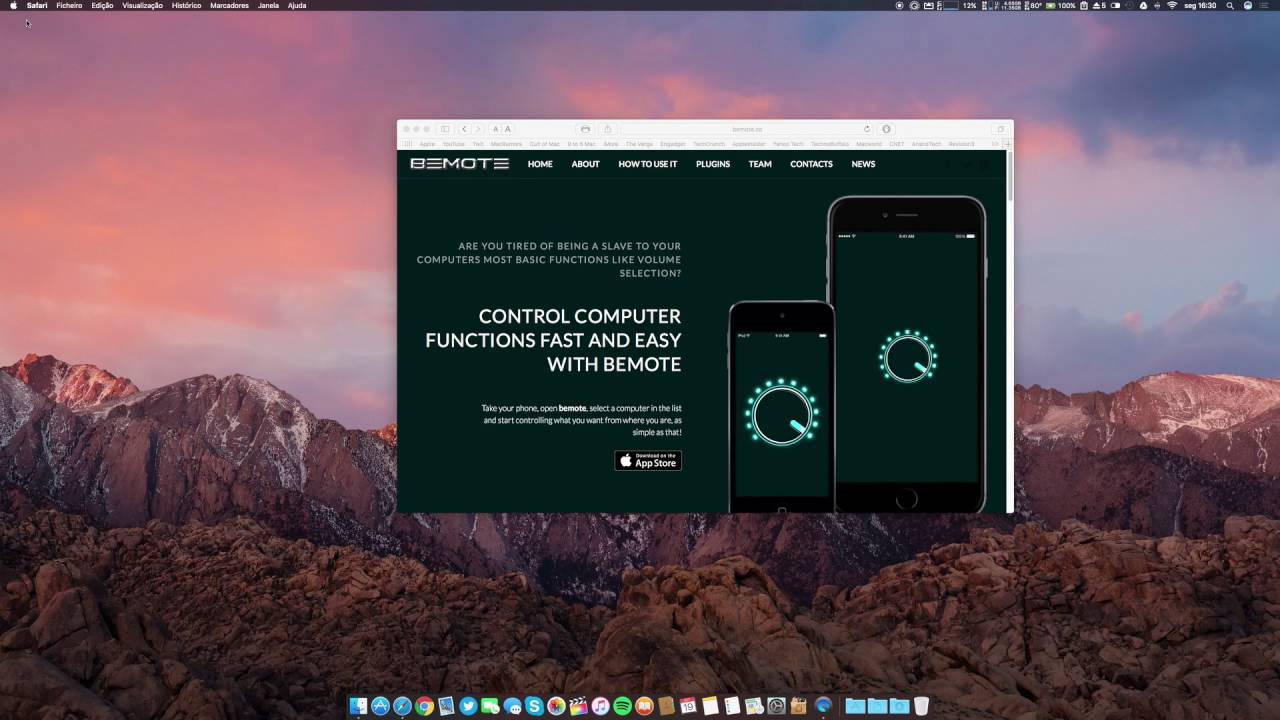
Task: Open the Marcadores menu
Action: pyautogui.click(x=229, y=5)
